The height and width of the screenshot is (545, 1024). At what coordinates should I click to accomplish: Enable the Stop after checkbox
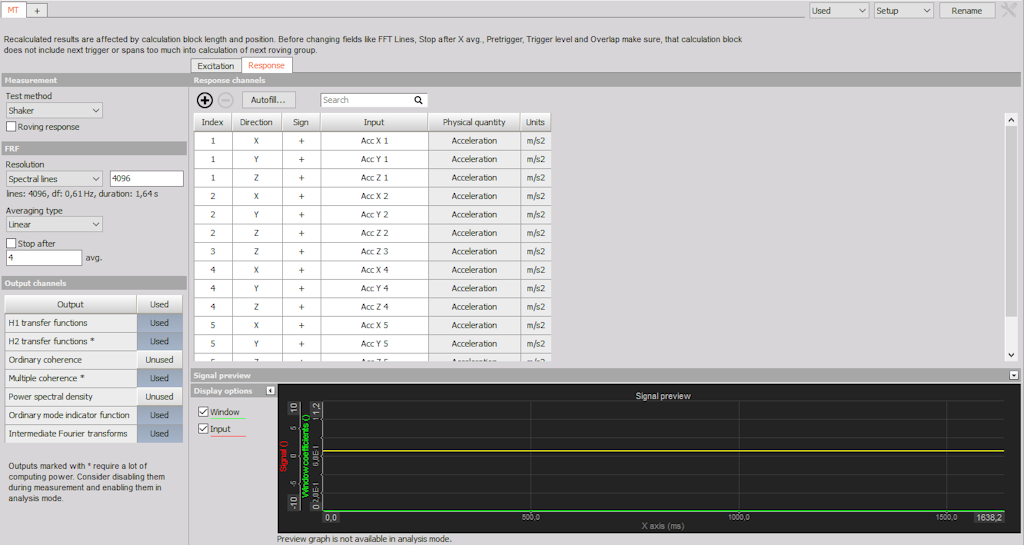click(11, 243)
